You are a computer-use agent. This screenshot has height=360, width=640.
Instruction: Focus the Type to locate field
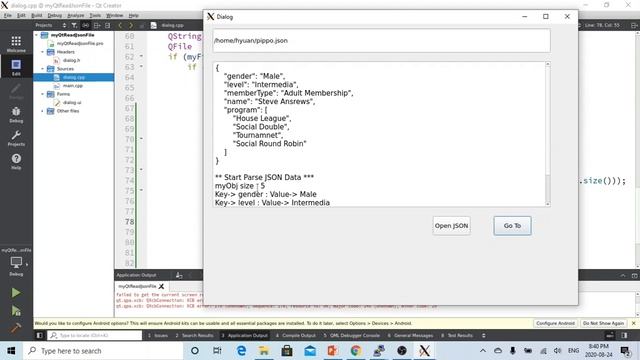(x=95, y=336)
